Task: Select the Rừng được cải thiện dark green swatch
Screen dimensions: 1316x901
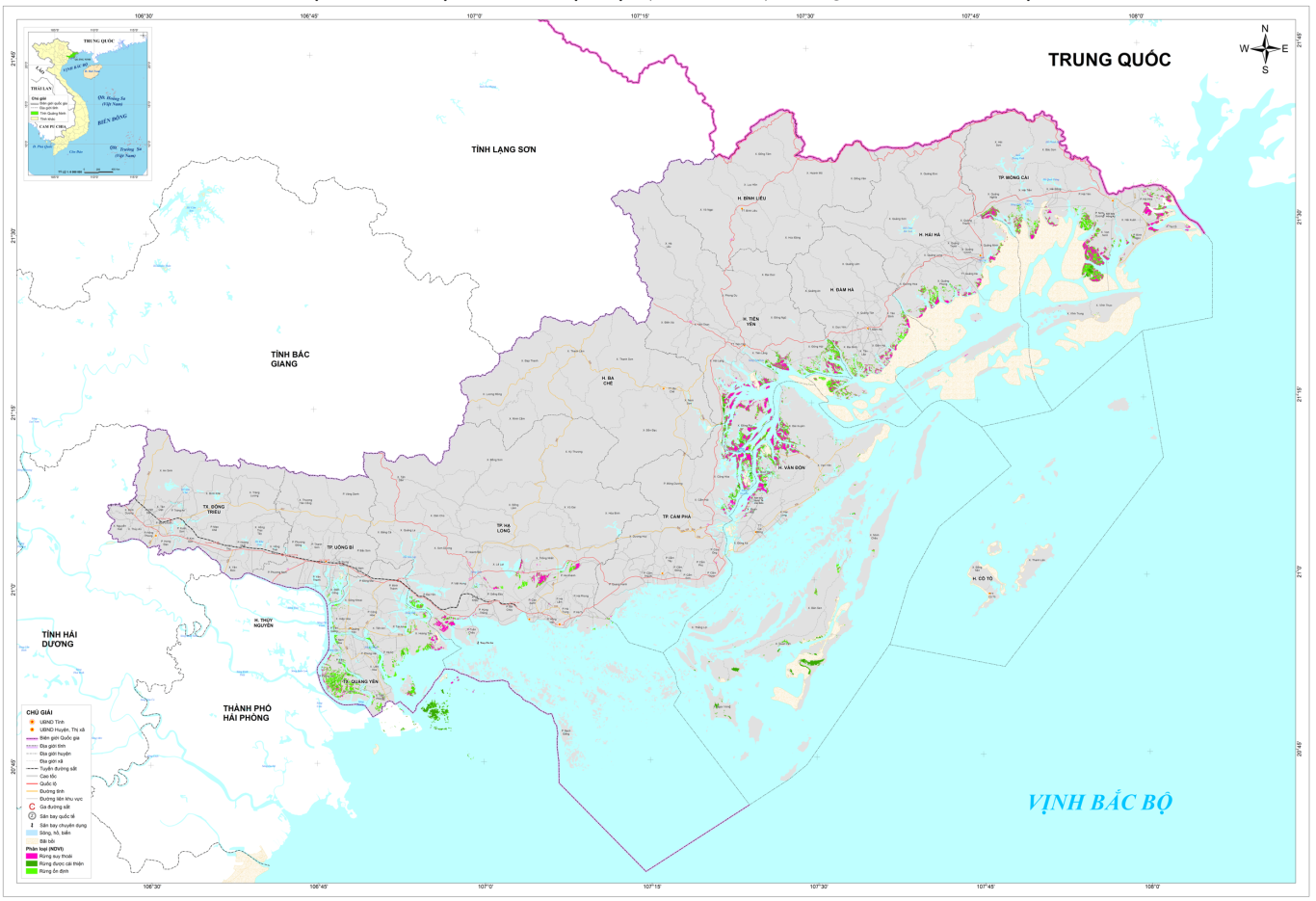Action: click(x=32, y=863)
